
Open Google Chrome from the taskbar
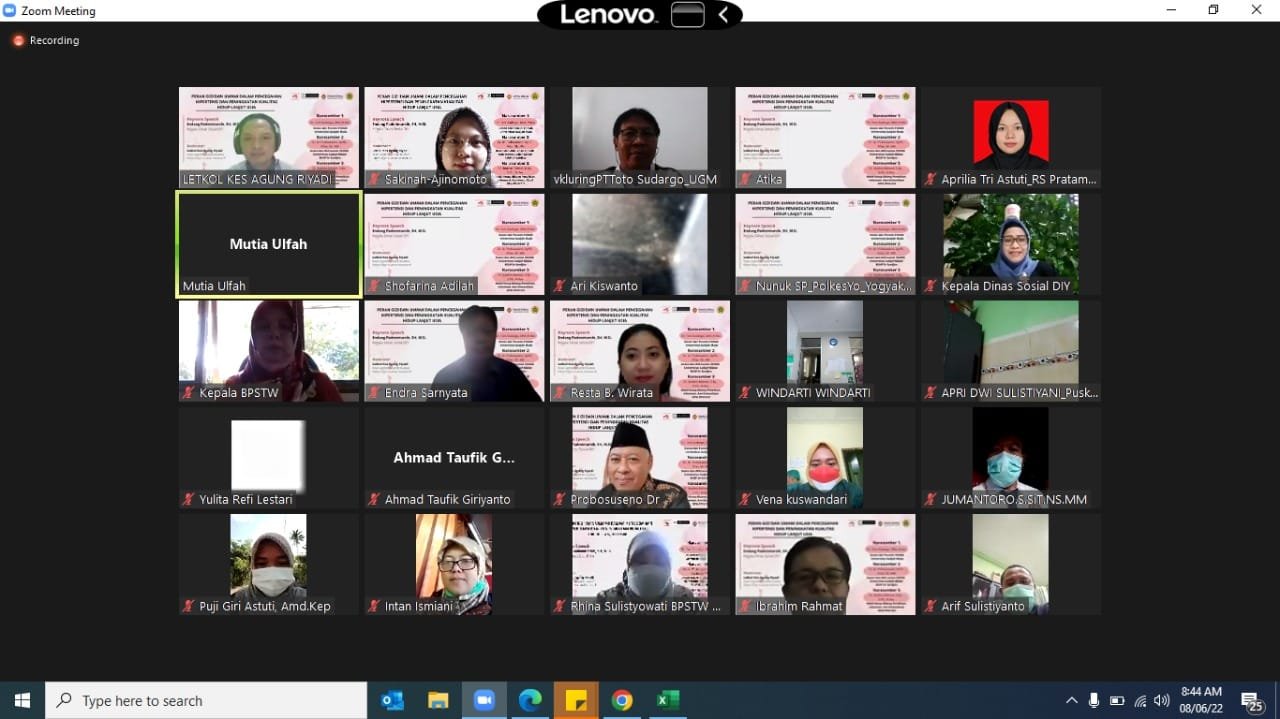622,701
